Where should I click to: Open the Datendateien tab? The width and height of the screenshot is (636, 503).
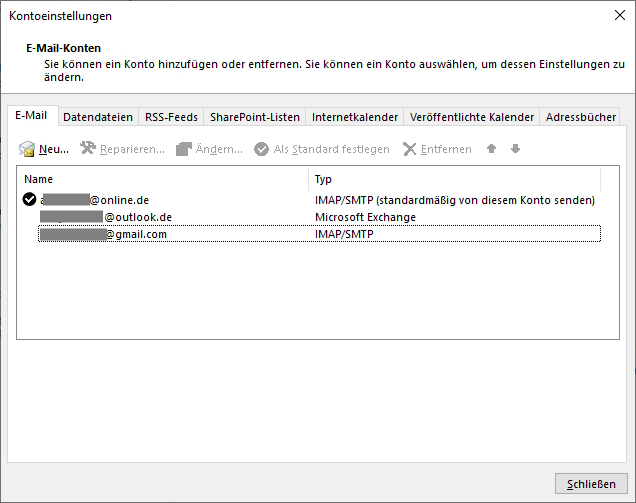(98, 117)
